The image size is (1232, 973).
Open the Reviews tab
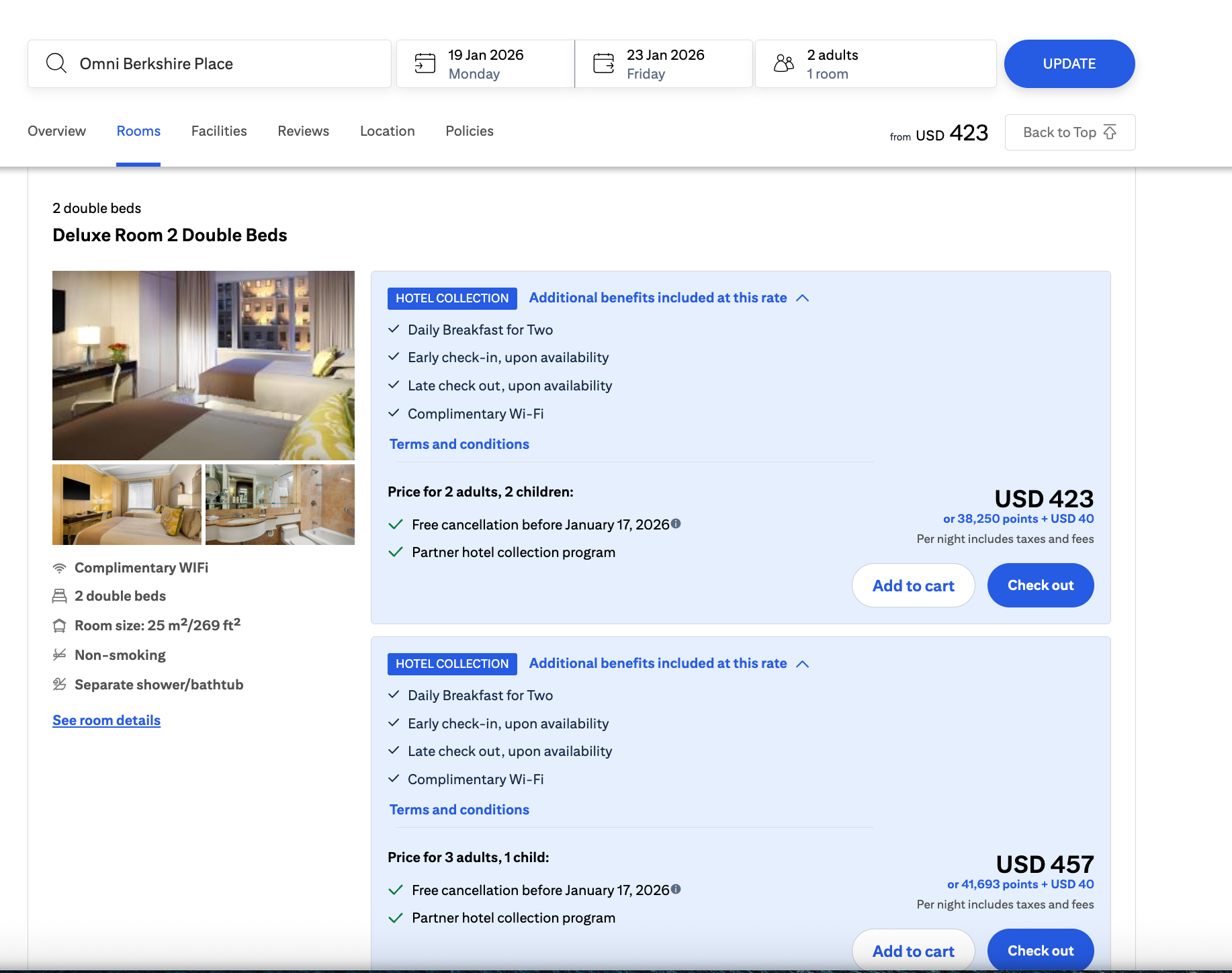click(304, 131)
